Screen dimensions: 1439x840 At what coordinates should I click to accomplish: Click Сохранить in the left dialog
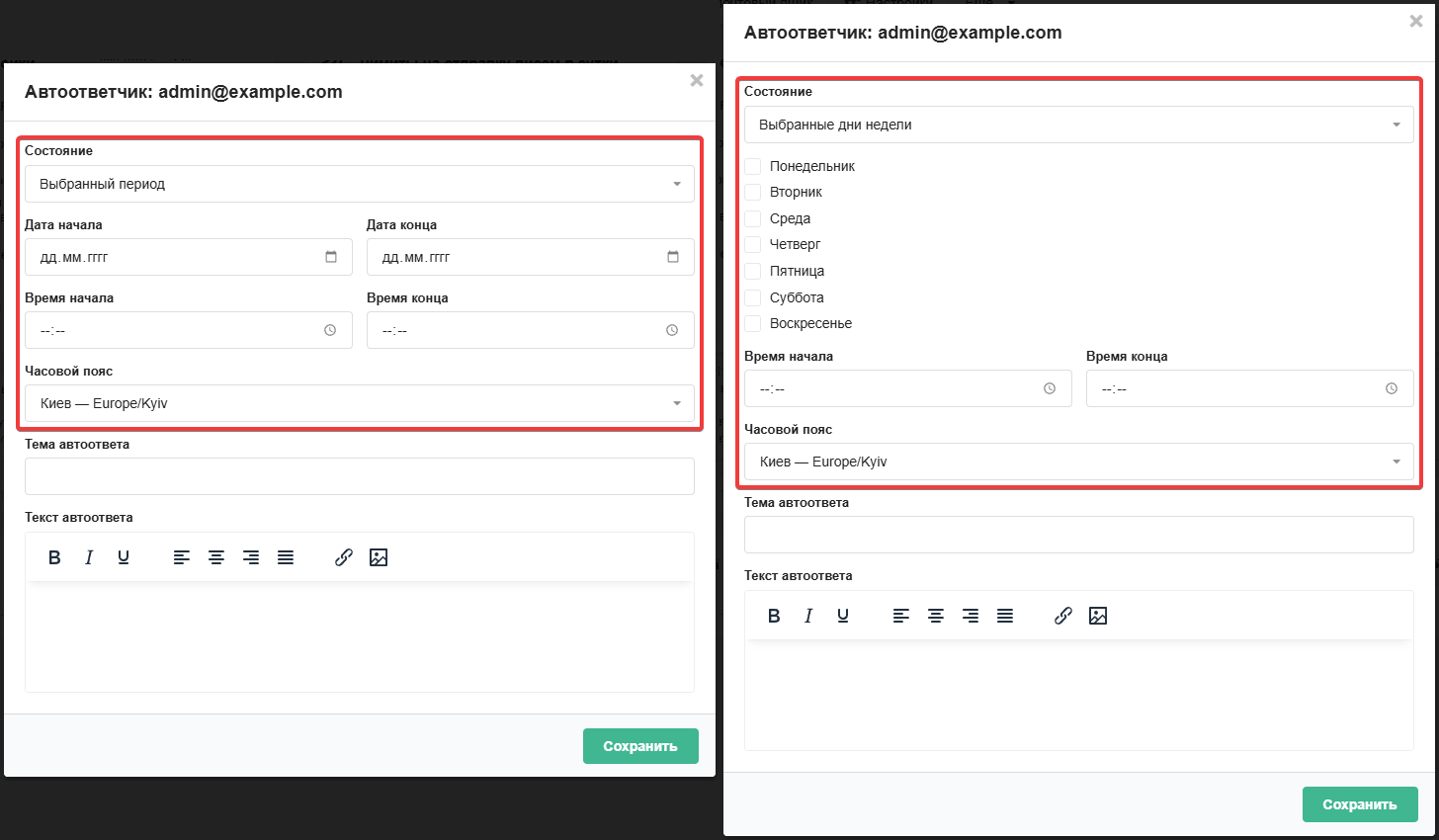pyautogui.click(x=640, y=746)
